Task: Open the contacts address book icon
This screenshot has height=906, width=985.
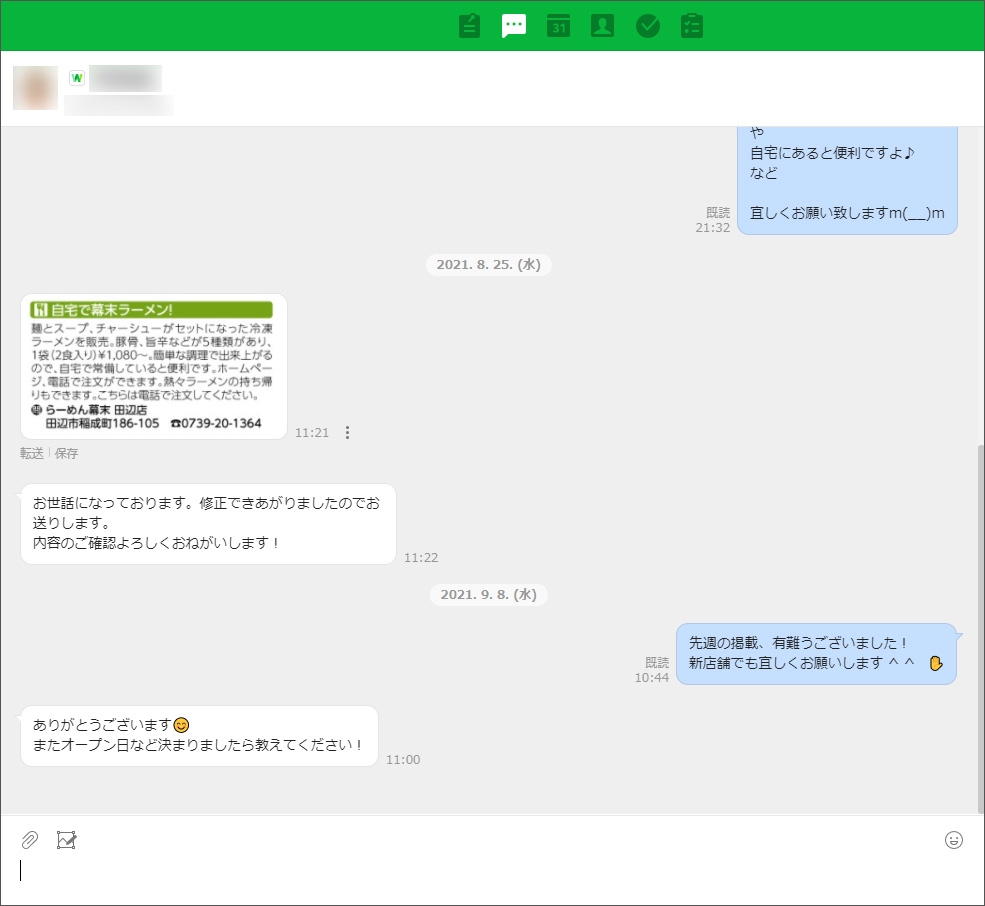Action: [x=602, y=26]
